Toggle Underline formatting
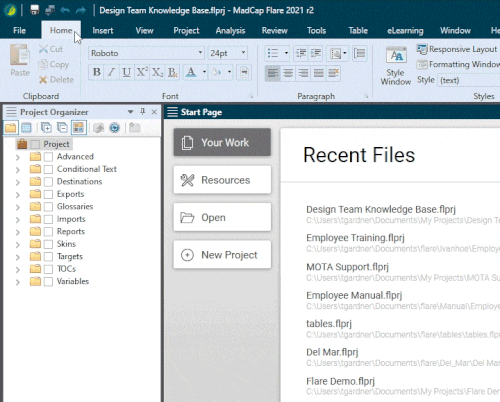The image size is (500, 402). point(126,72)
